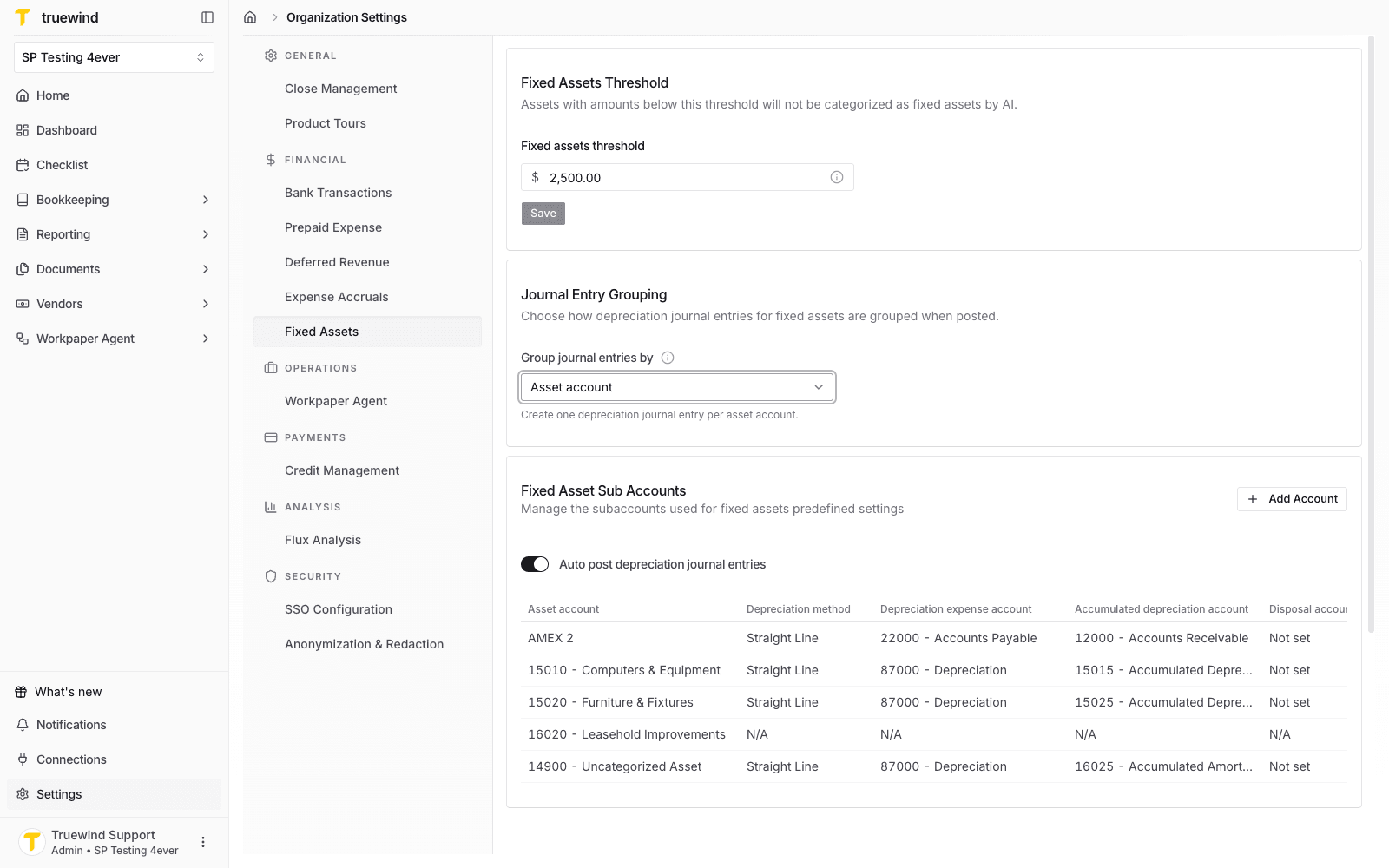1389x868 pixels.
Task: Open Bank Transactions settings
Action: coord(367,193)
